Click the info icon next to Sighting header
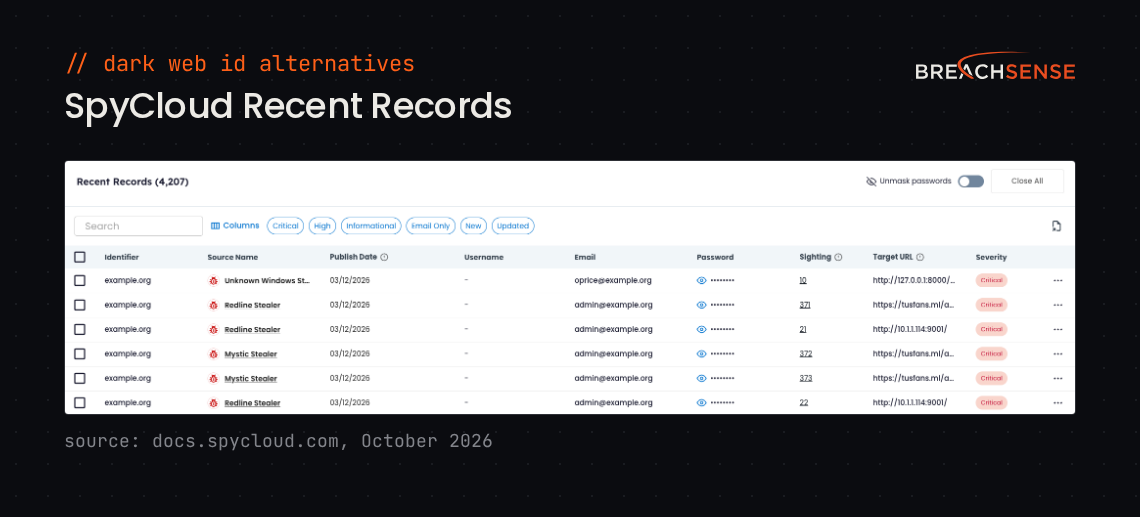The width and height of the screenshot is (1140, 517). [838, 257]
